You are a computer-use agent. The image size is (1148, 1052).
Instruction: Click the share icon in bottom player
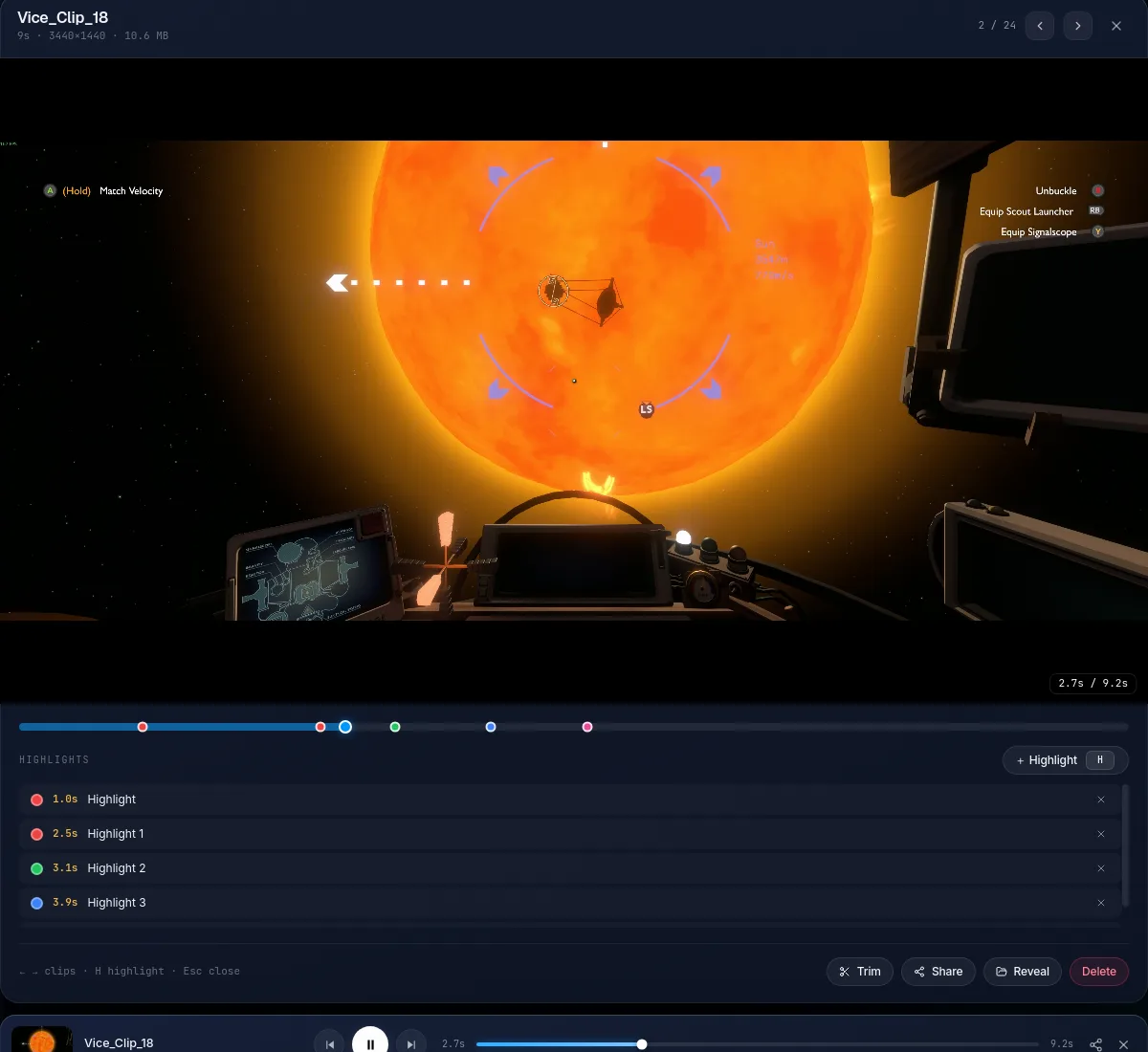tap(1096, 1043)
